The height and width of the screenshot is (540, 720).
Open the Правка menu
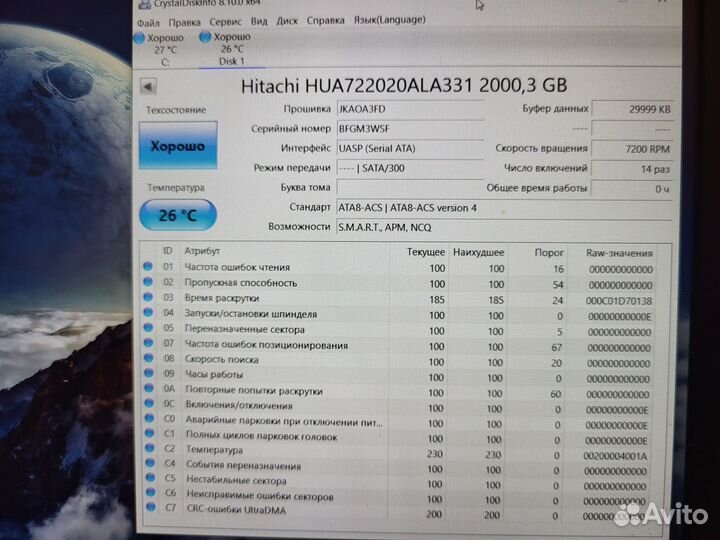[184, 22]
